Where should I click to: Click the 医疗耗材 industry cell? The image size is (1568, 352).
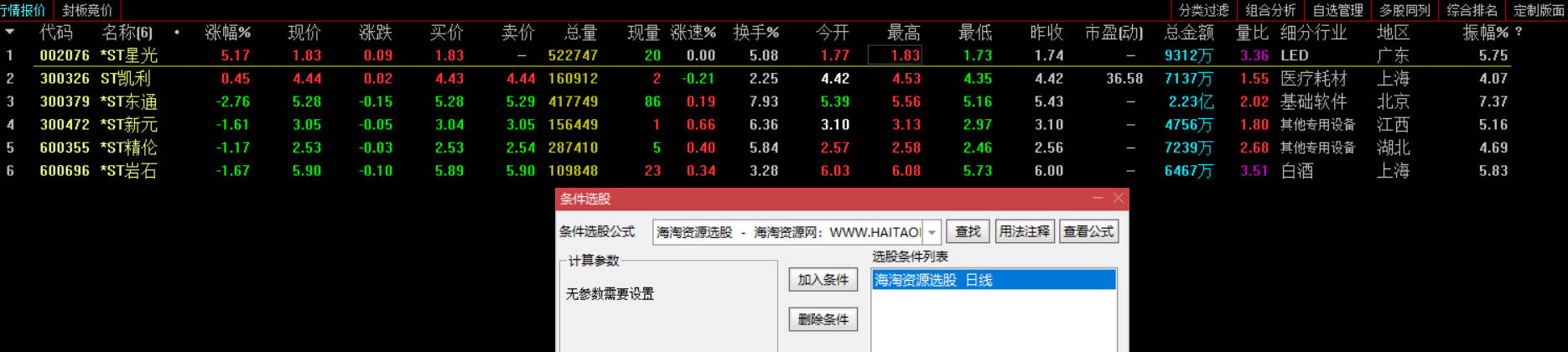[1313, 79]
